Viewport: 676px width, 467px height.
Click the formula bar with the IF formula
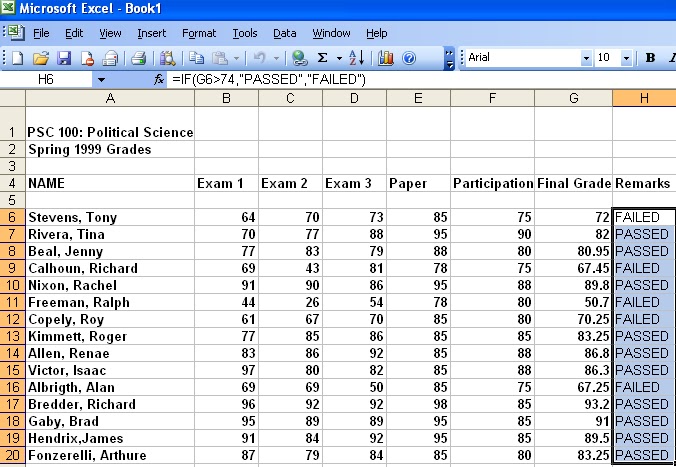coord(422,79)
